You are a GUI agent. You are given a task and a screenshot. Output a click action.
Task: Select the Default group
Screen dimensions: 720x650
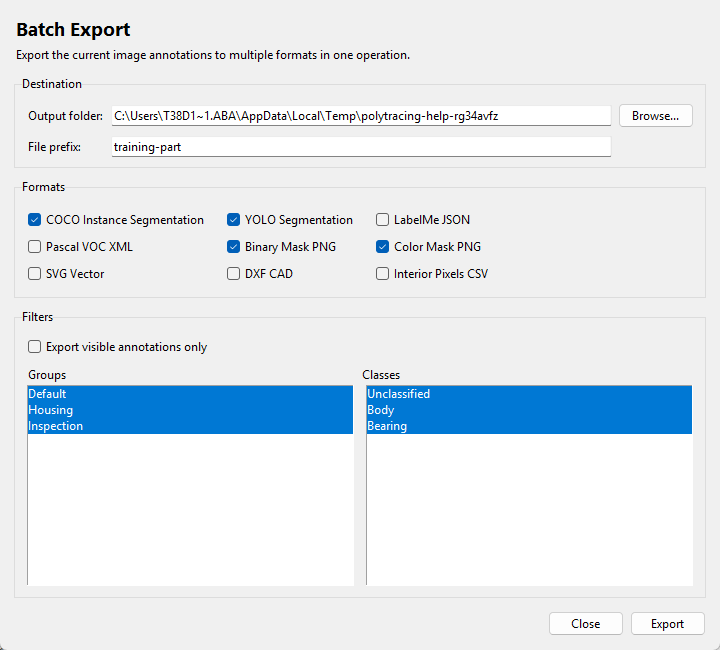[190, 394]
